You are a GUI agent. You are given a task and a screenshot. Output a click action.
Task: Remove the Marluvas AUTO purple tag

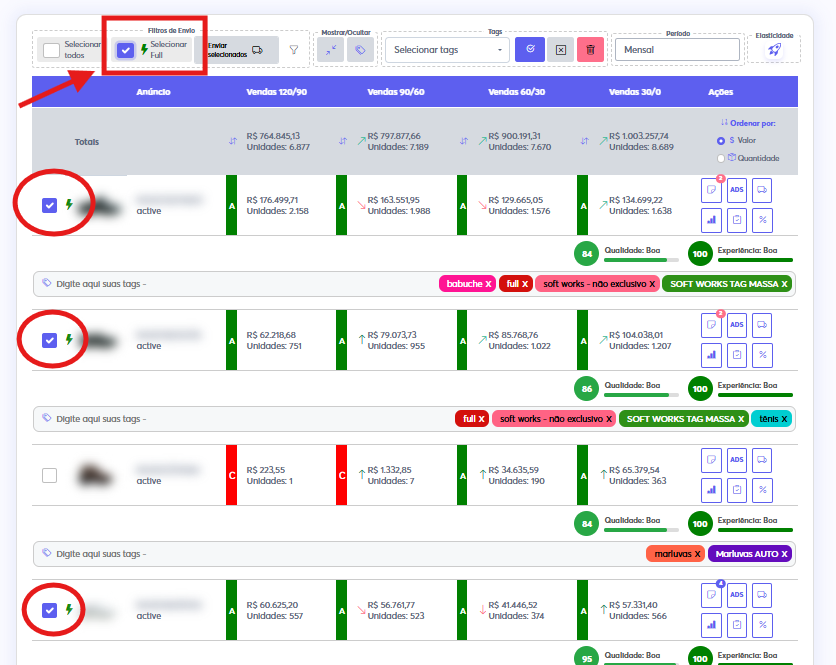click(x=784, y=554)
